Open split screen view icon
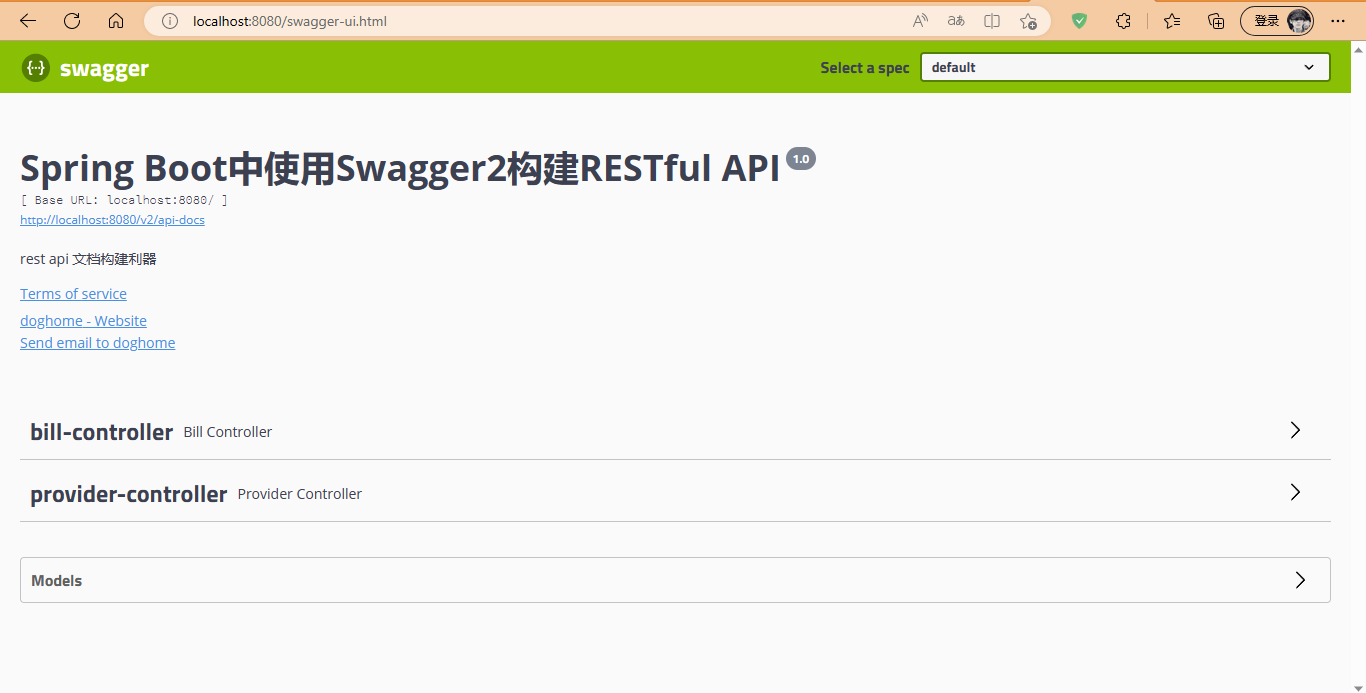This screenshot has width=1366, height=693. [992, 21]
